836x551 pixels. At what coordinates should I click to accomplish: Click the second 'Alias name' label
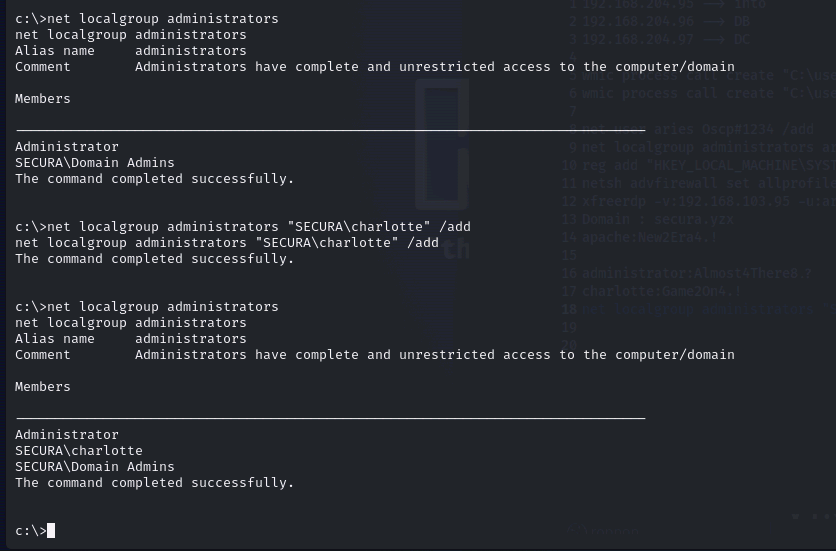point(54,339)
